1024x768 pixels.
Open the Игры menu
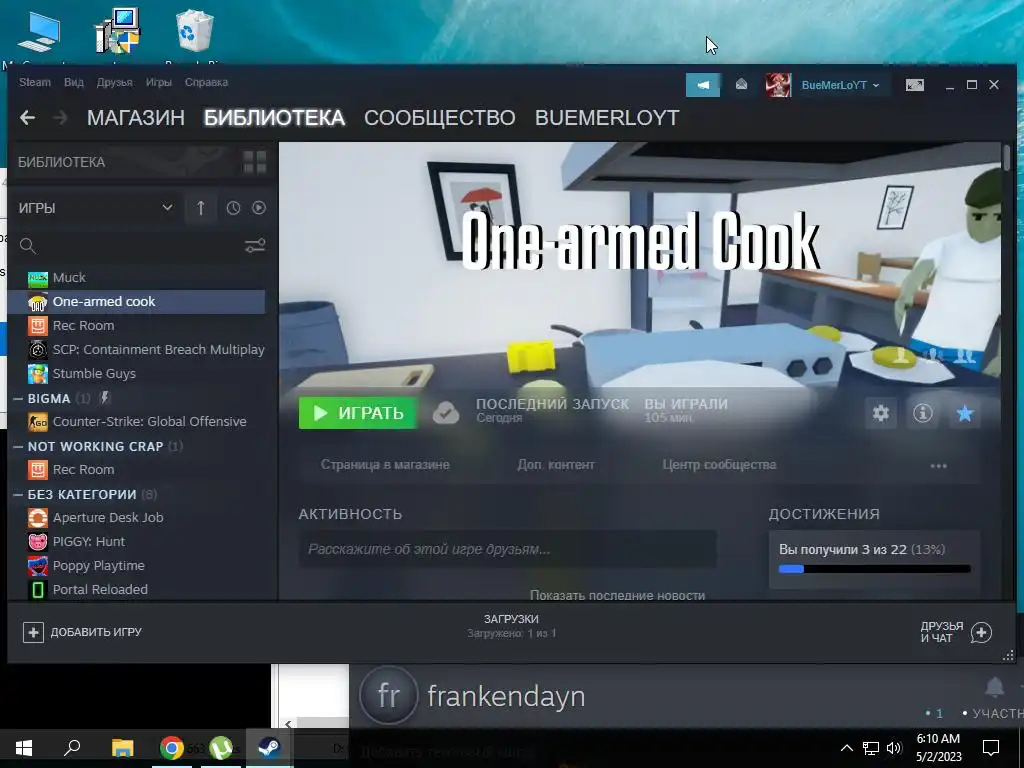click(159, 82)
